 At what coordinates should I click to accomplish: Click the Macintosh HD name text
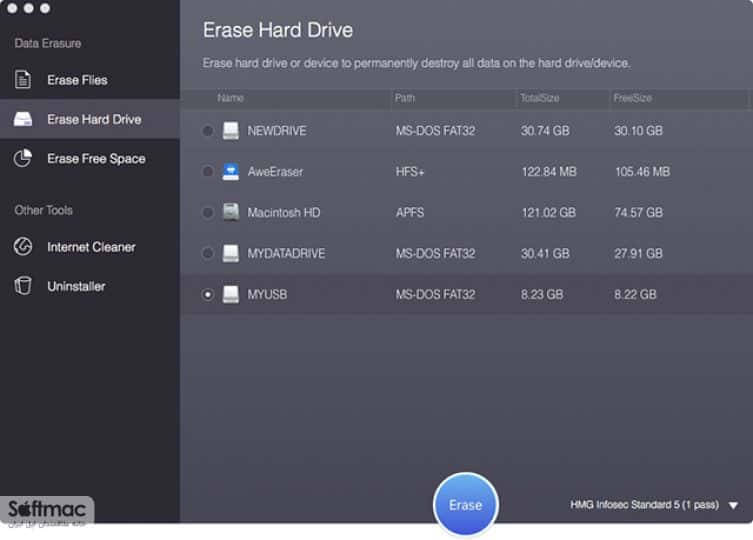(284, 212)
